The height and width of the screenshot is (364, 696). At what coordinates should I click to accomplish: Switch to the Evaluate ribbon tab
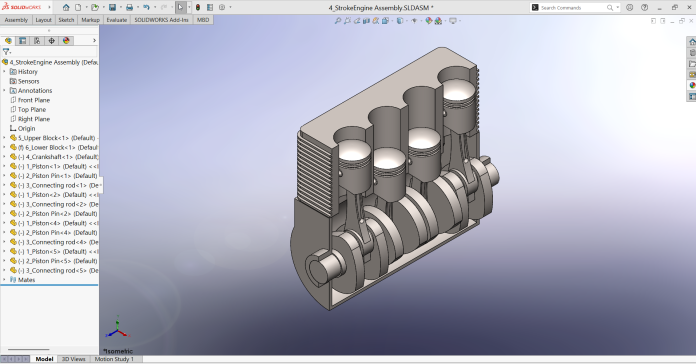(x=117, y=20)
